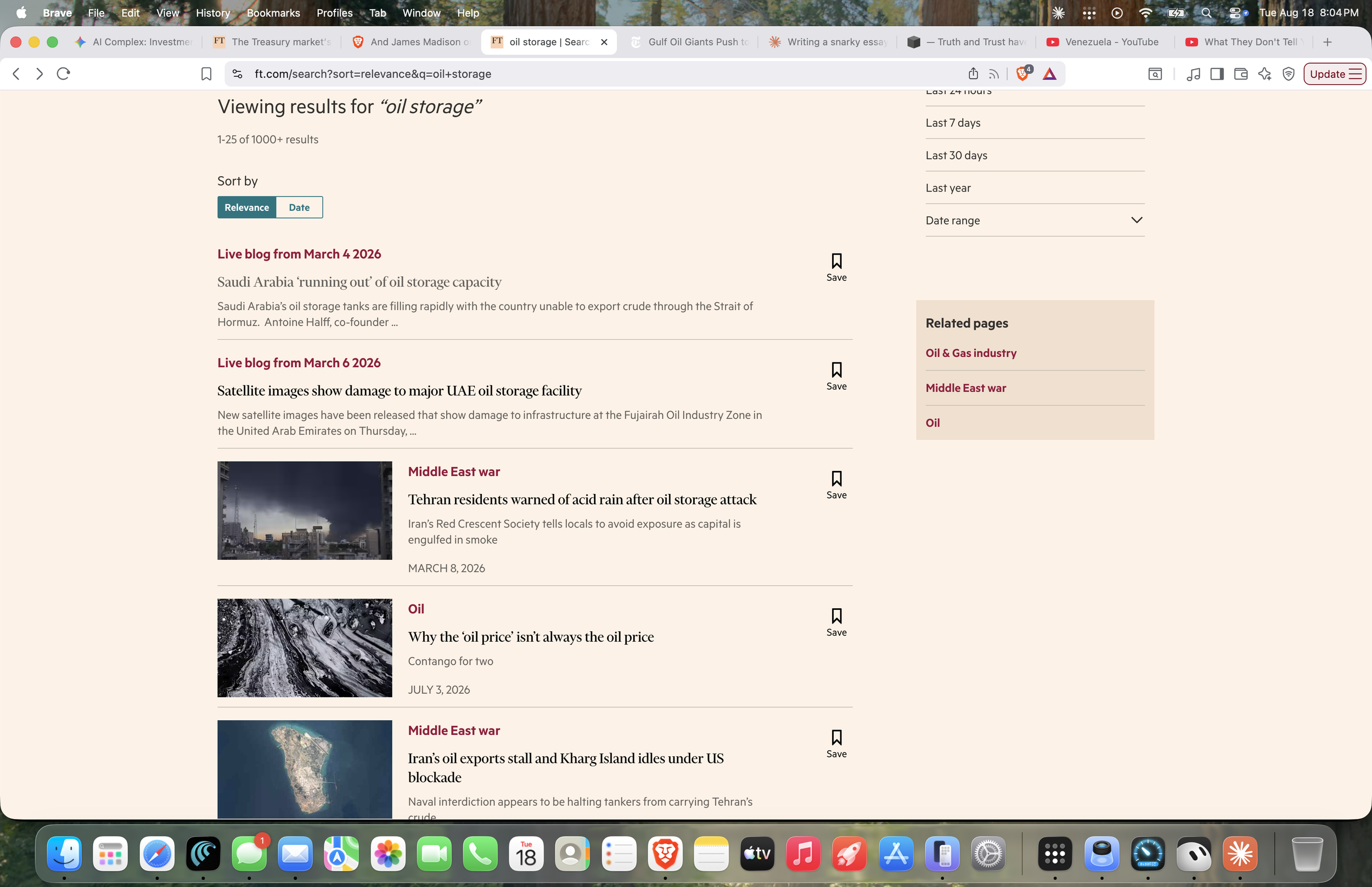Close the oil storage search tab
The image size is (1372, 887).
tap(604, 42)
